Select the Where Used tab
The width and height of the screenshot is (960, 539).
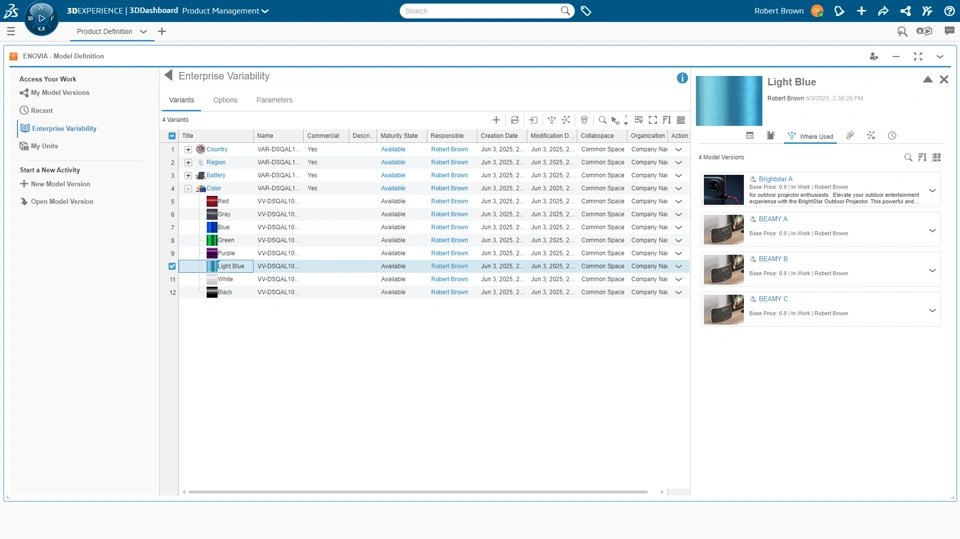click(810, 136)
